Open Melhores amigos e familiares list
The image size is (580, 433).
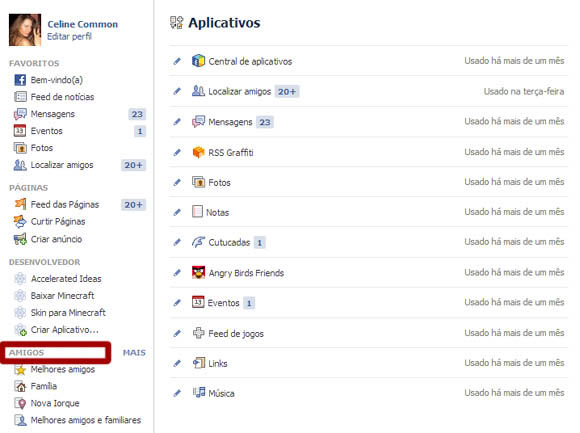(86, 420)
